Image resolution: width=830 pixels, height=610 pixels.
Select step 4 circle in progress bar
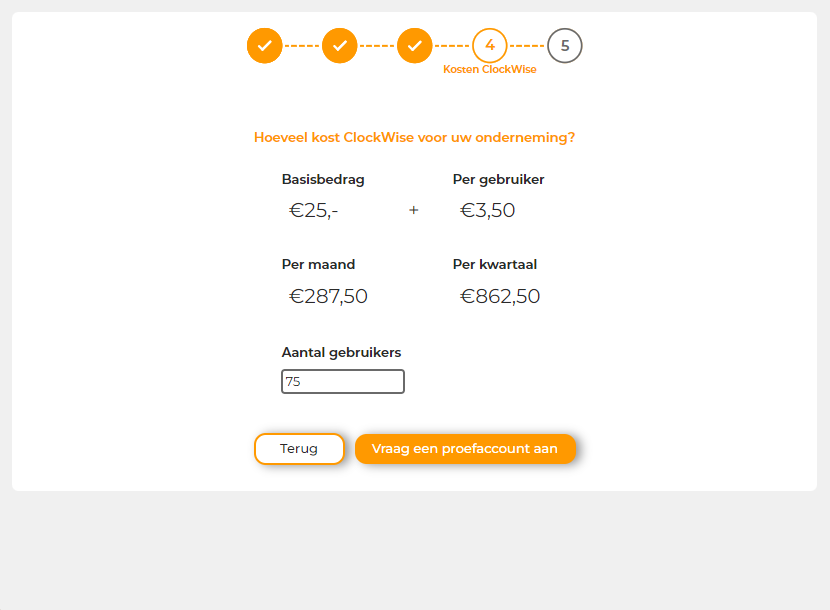pos(490,46)
